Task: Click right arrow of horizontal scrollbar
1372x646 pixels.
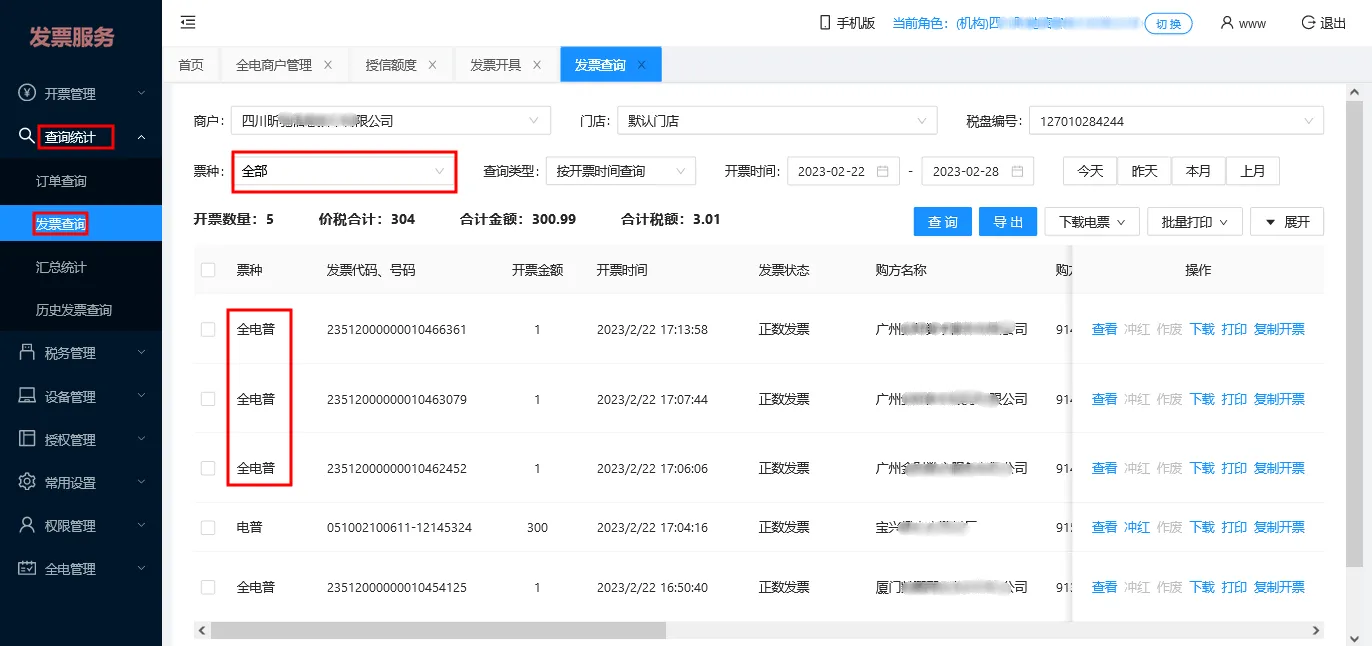Action: pos(1315,630)
